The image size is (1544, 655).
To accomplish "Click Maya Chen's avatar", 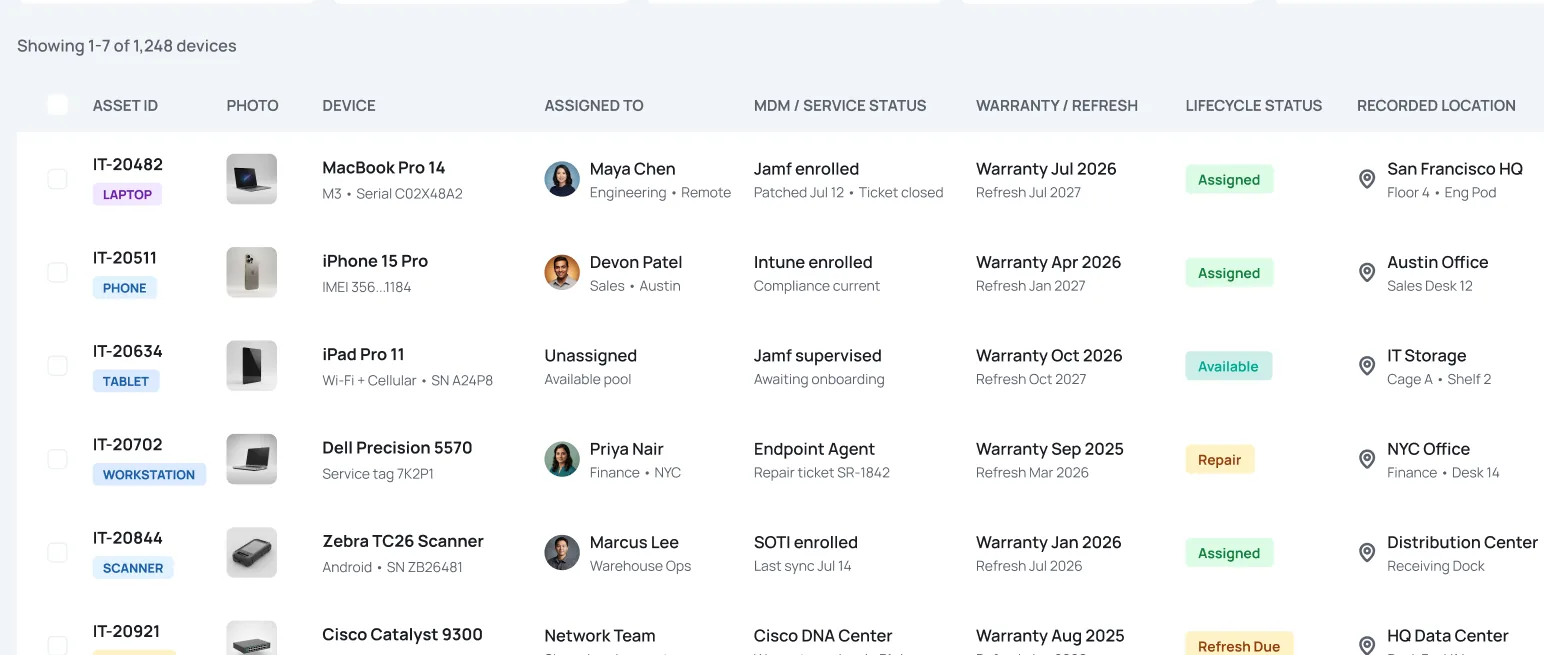I will click(562, 179).
